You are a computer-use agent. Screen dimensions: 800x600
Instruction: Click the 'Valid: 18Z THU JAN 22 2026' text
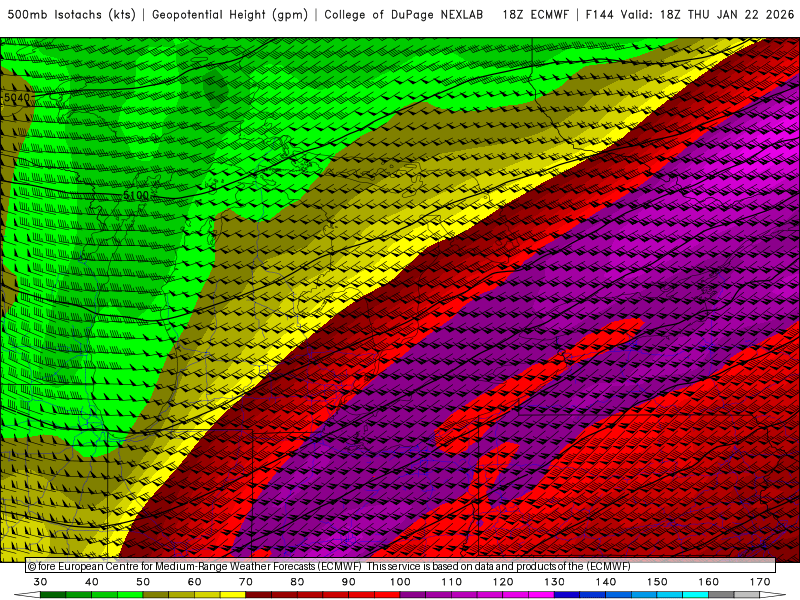coord(707,15)
